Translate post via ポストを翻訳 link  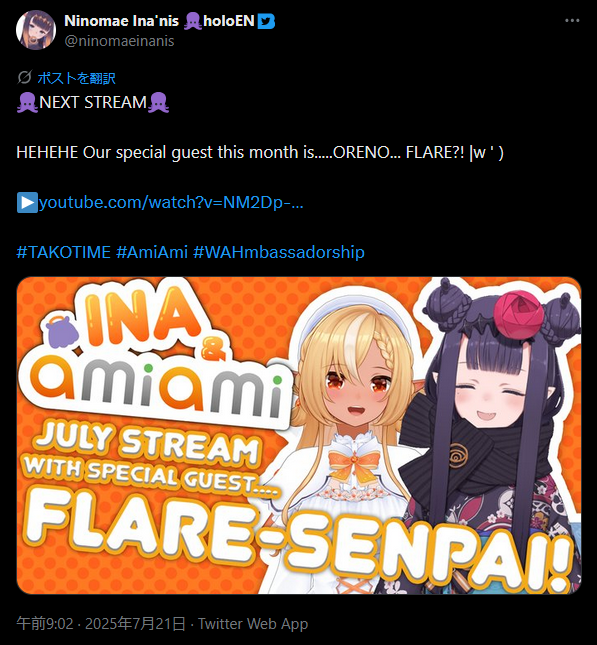tap(77, 78)
